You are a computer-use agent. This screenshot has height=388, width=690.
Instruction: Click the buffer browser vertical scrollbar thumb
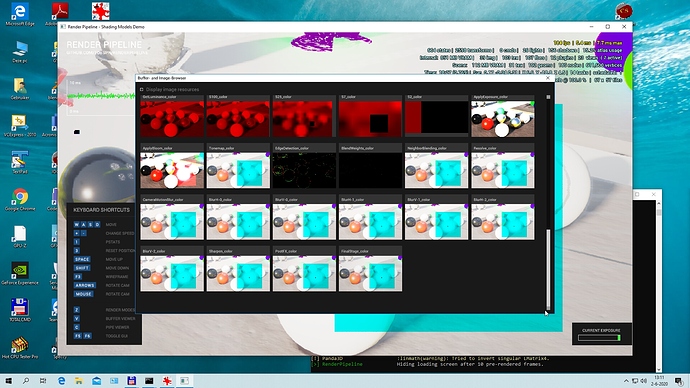[x=548, y=269]
